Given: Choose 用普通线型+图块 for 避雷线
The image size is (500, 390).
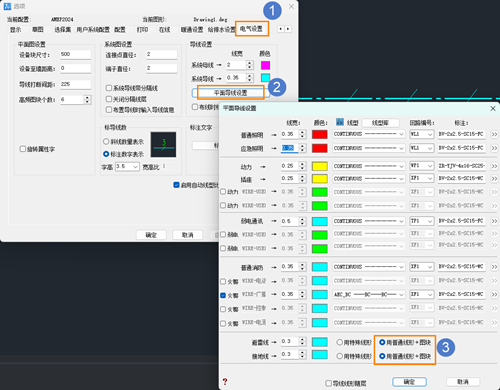Looking at the screenshot, I should [382, 342].
